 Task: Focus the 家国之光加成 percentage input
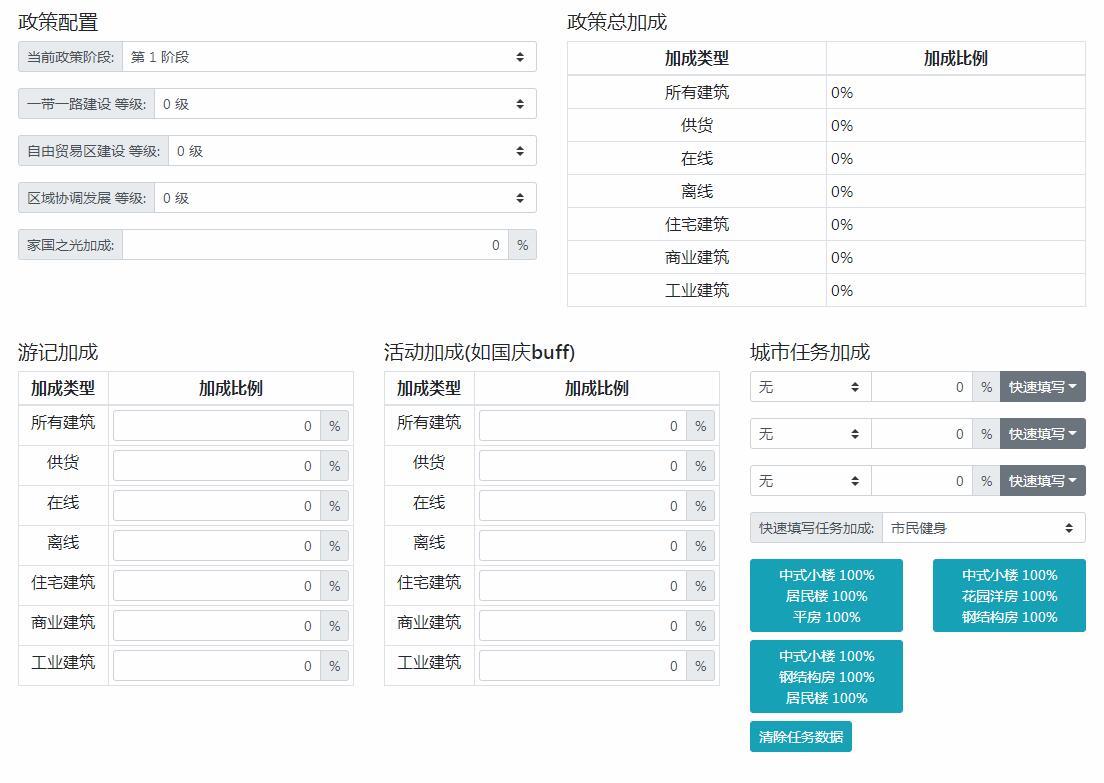(x=315, y=245)
